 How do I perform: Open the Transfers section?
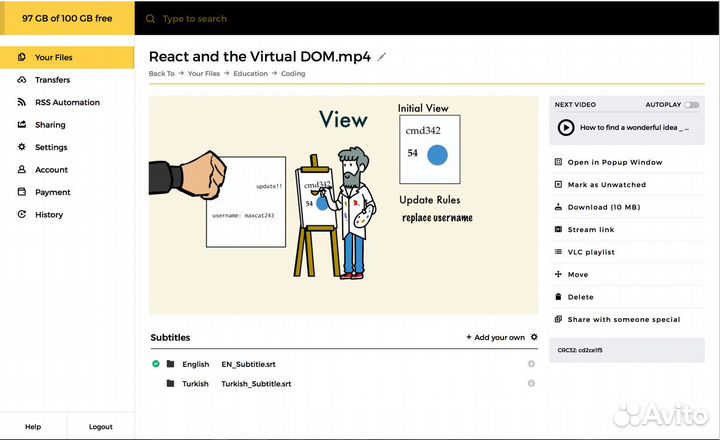tap(52, 80)
